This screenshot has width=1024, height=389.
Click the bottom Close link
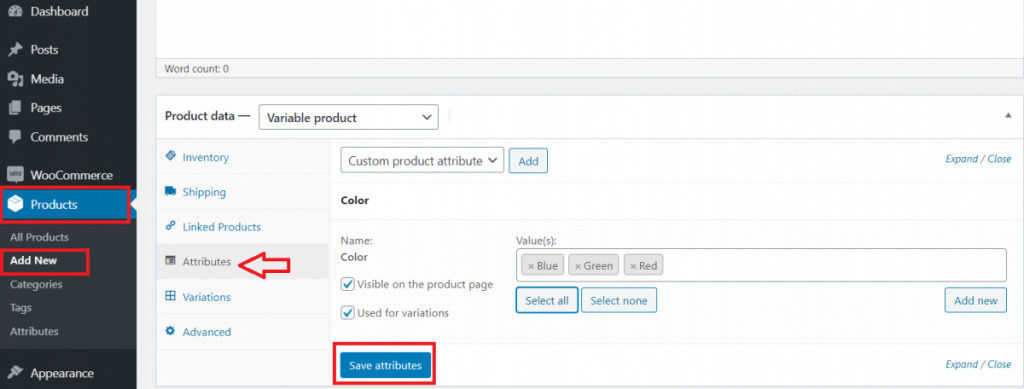[x=999, y=364]
